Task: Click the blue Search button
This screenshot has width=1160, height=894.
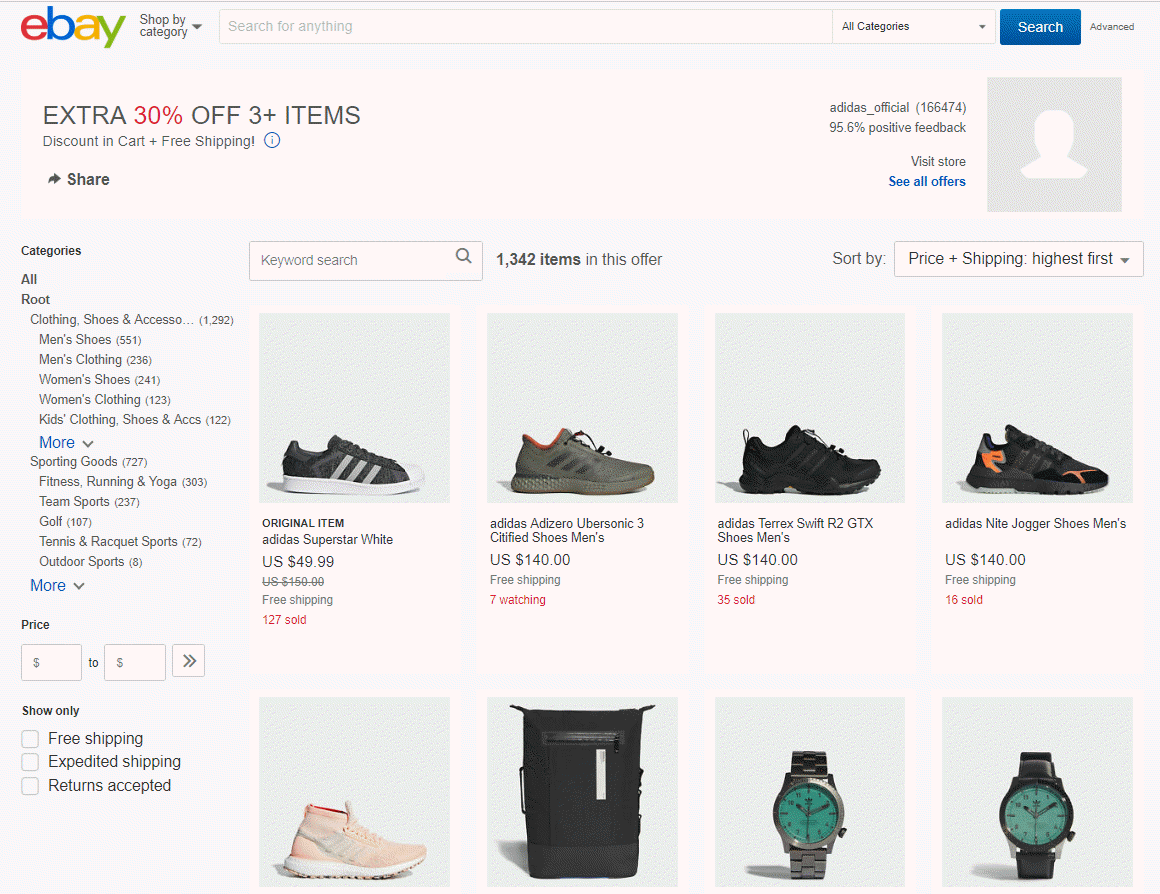Action: pyautogui.click(x=1040, y=27)
